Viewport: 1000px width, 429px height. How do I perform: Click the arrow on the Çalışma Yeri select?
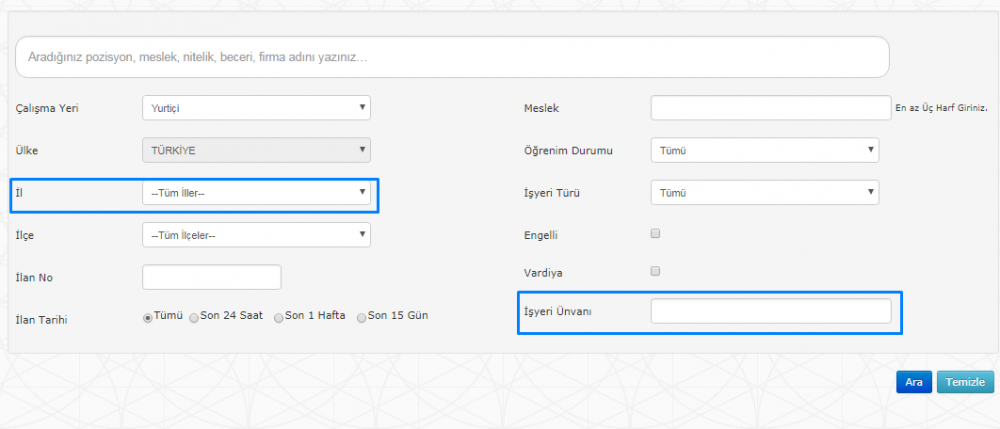(362, 107)
